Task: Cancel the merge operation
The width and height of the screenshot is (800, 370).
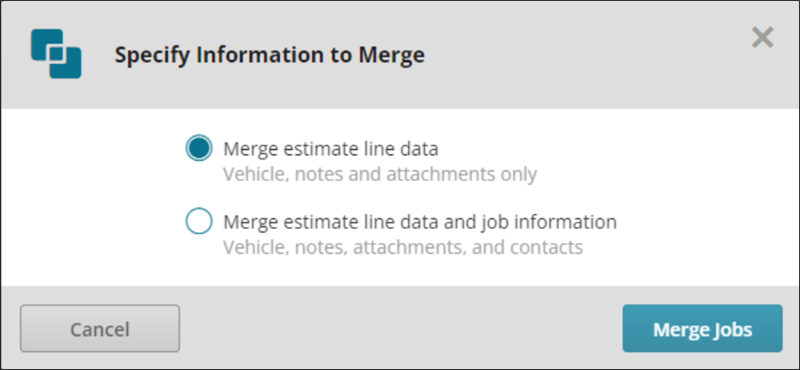Action: (x=100, y=329)
